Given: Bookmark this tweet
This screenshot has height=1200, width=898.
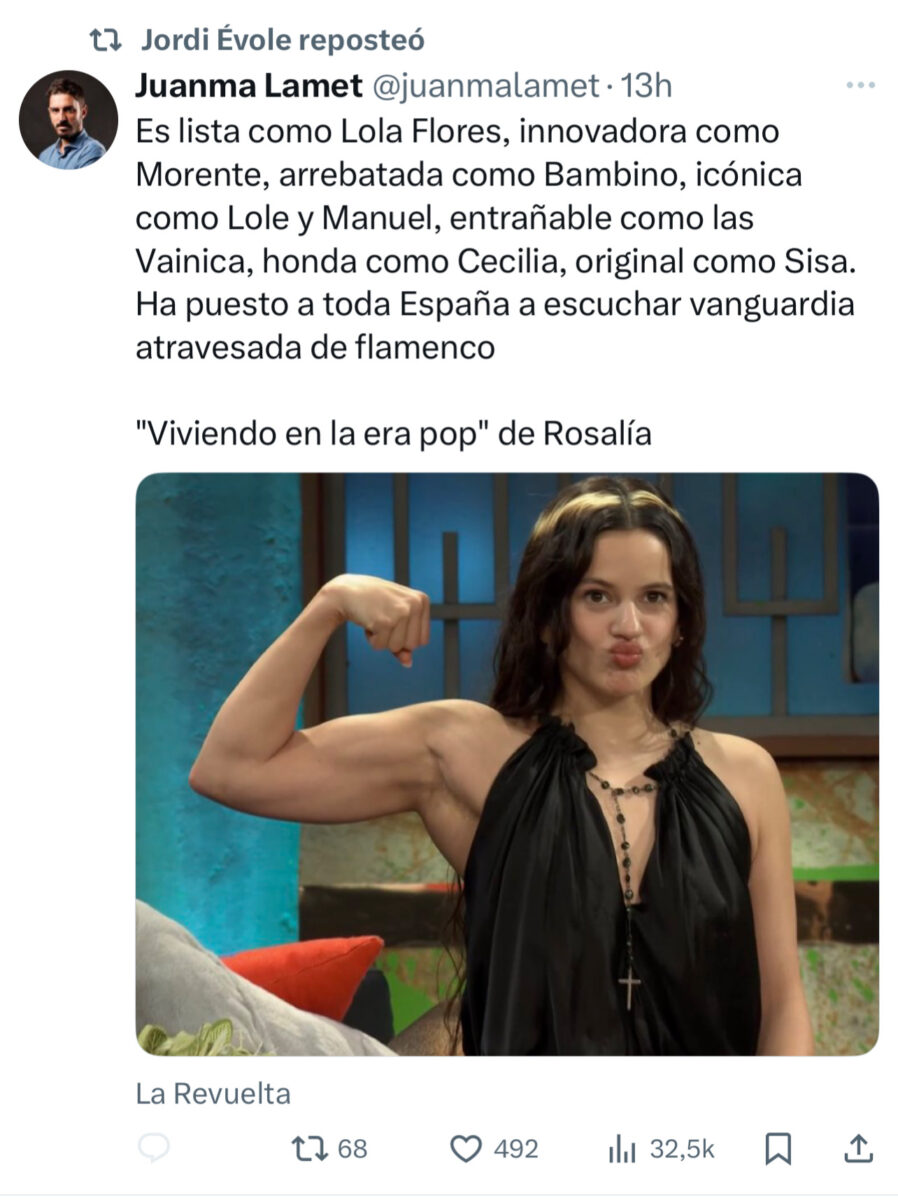Looking at the screenshot, I should click(x=778, y=1149).
